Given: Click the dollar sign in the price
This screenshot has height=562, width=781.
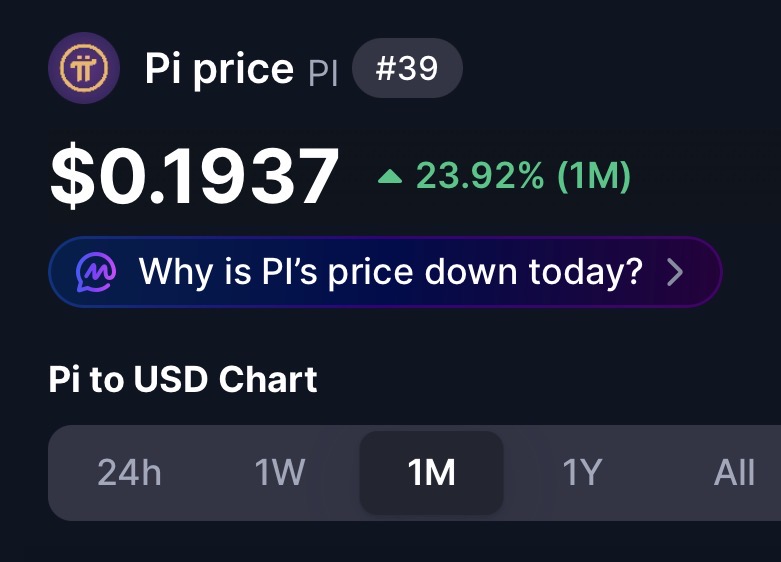Looking at the screenshot, I should (x=73, y=175).
